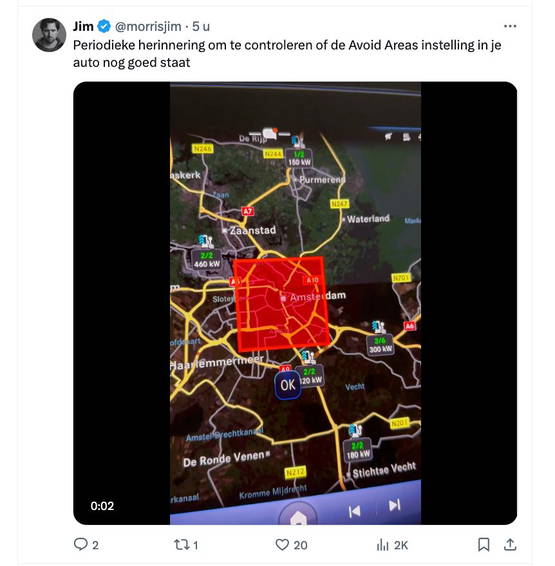Click the 5 u timestamp link

coord(201,26)
